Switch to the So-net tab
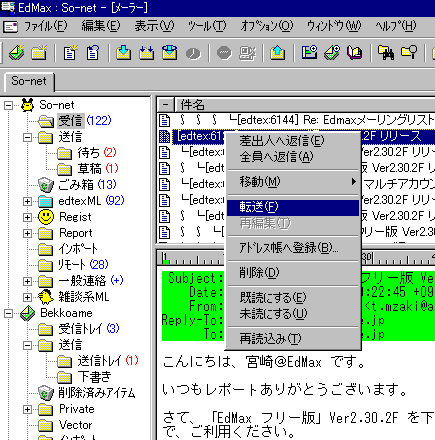The width and height of the screenshot is (435, 440). click(x=29, y=81)
